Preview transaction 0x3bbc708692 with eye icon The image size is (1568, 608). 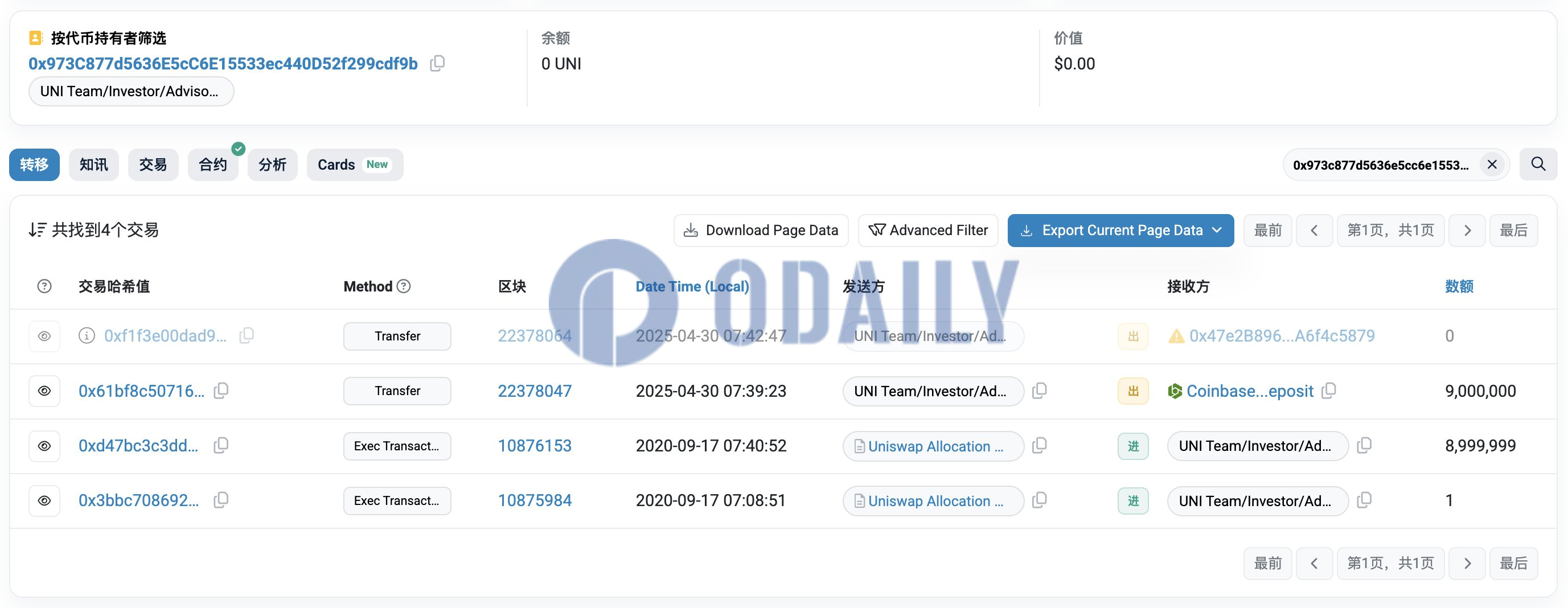(x=44, y=501)
